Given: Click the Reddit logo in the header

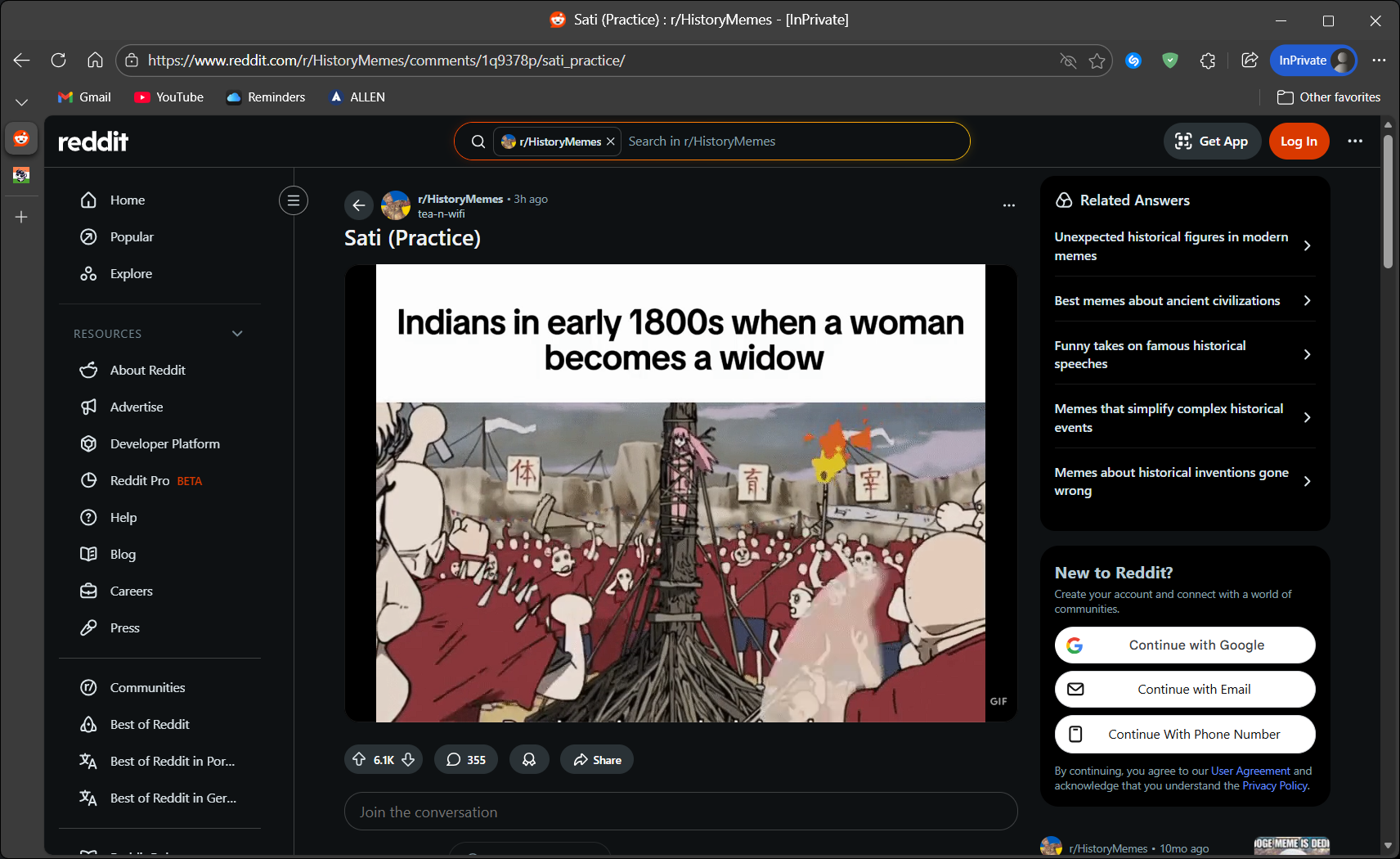Looking at the screenshot, I should [93, 142].
